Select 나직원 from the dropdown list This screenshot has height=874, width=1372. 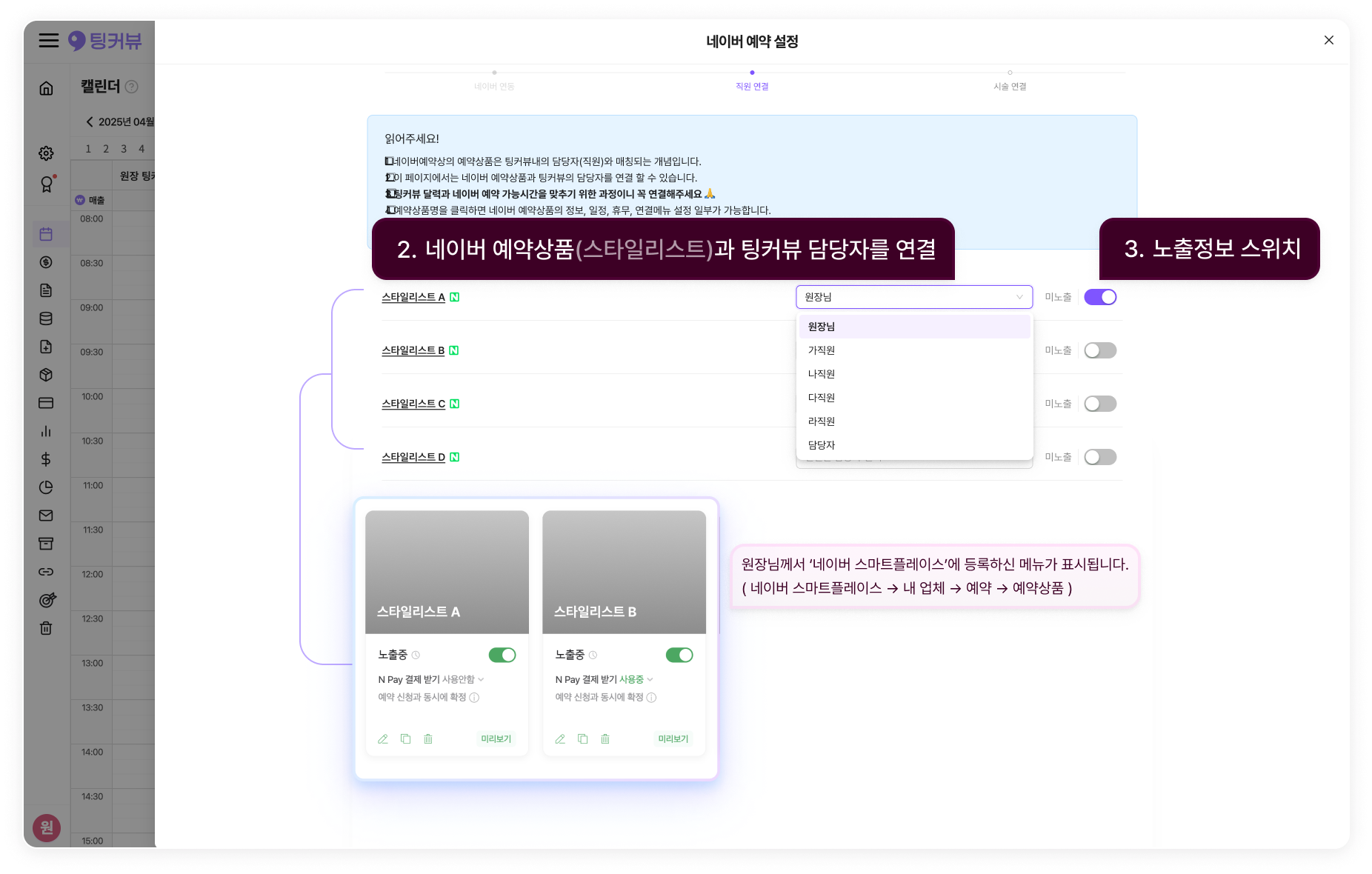[x=914, y=374]
